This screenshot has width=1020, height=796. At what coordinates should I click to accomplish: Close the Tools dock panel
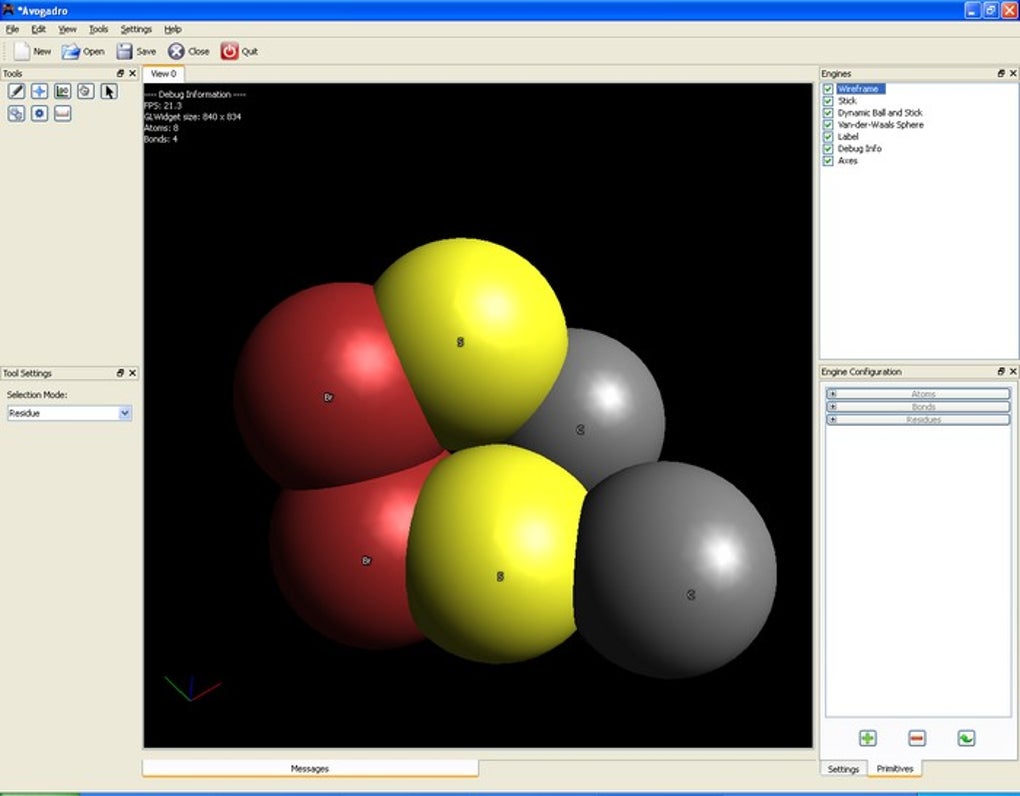tap(133, 73)
